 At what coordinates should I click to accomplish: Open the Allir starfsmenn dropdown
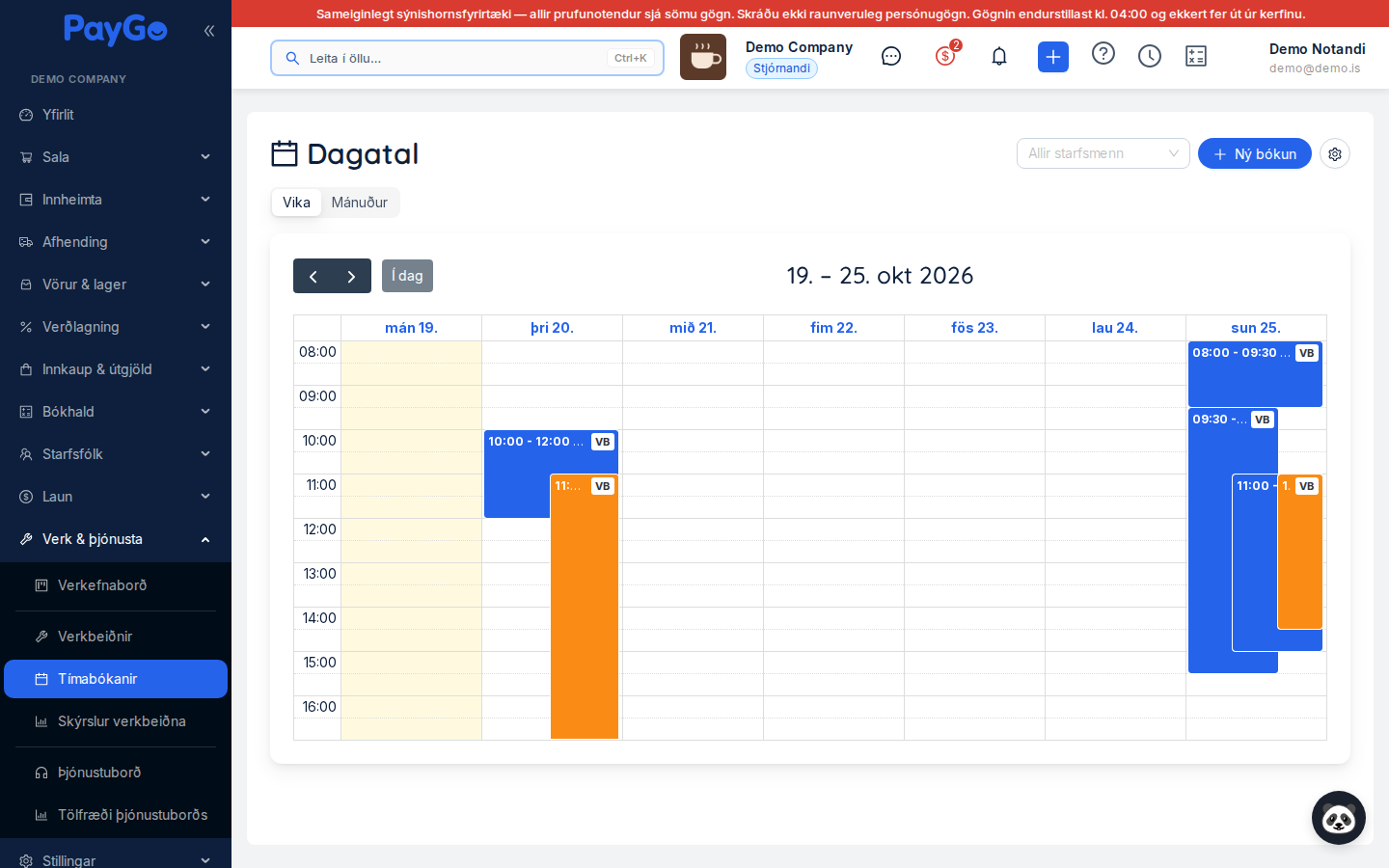[1103, 153]
